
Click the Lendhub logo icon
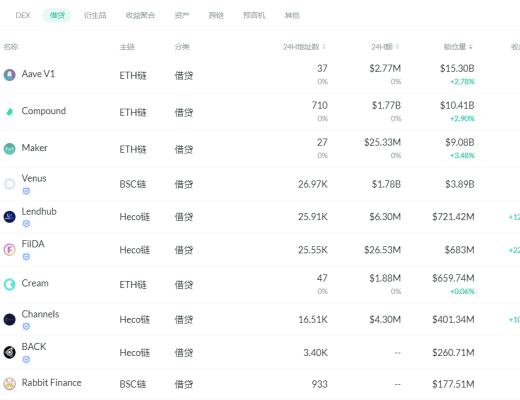(9, 217)
